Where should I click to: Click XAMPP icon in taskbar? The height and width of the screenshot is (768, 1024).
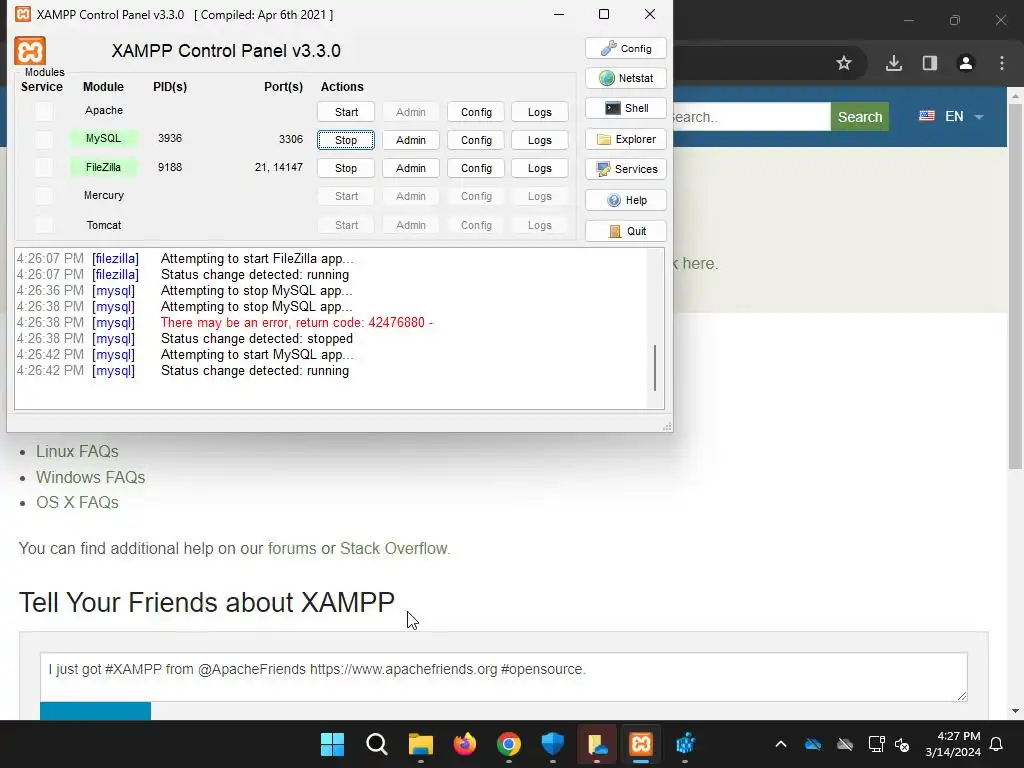click(x=641, y=744)
